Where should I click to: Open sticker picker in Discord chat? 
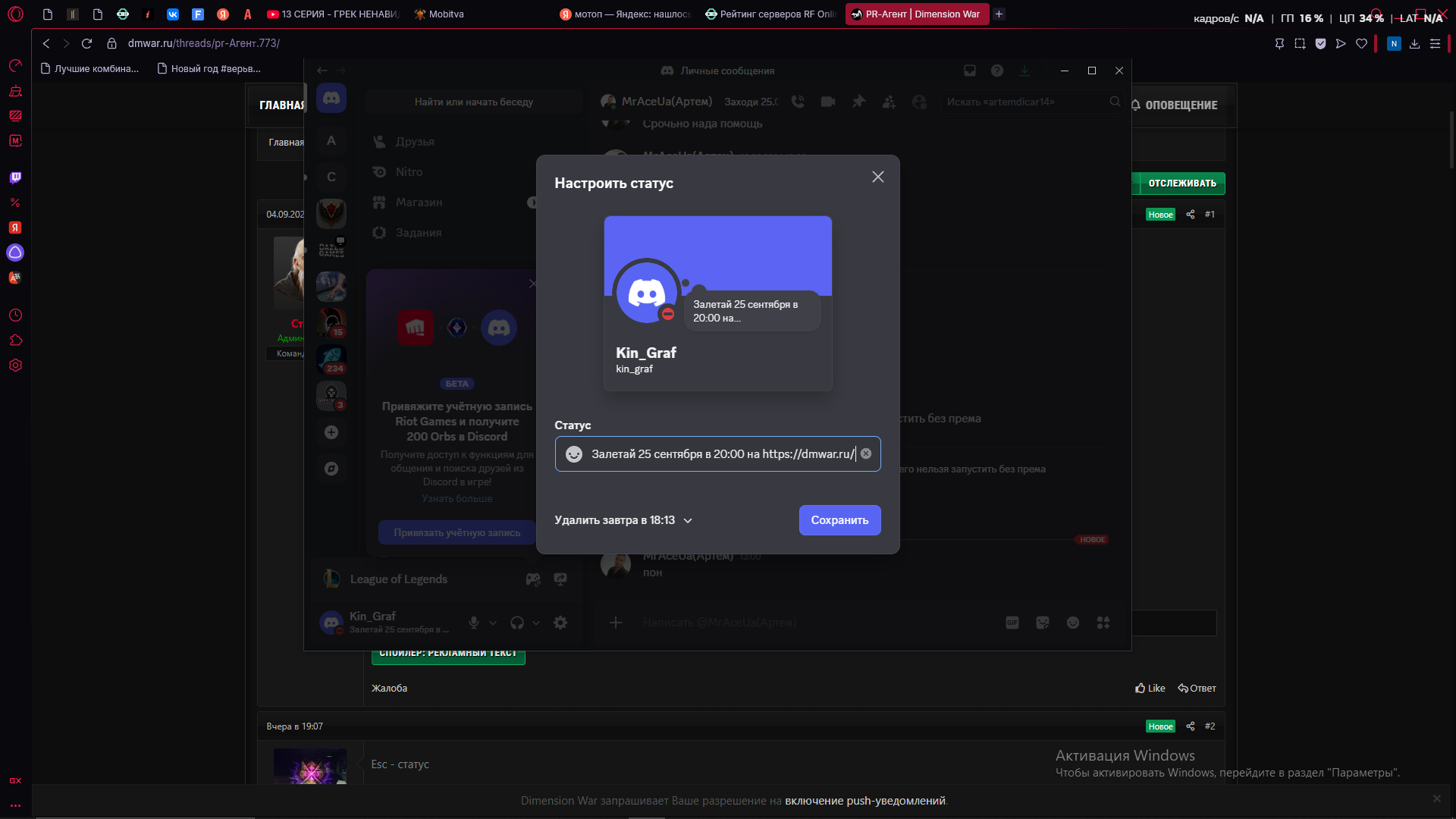(1043, 623)
